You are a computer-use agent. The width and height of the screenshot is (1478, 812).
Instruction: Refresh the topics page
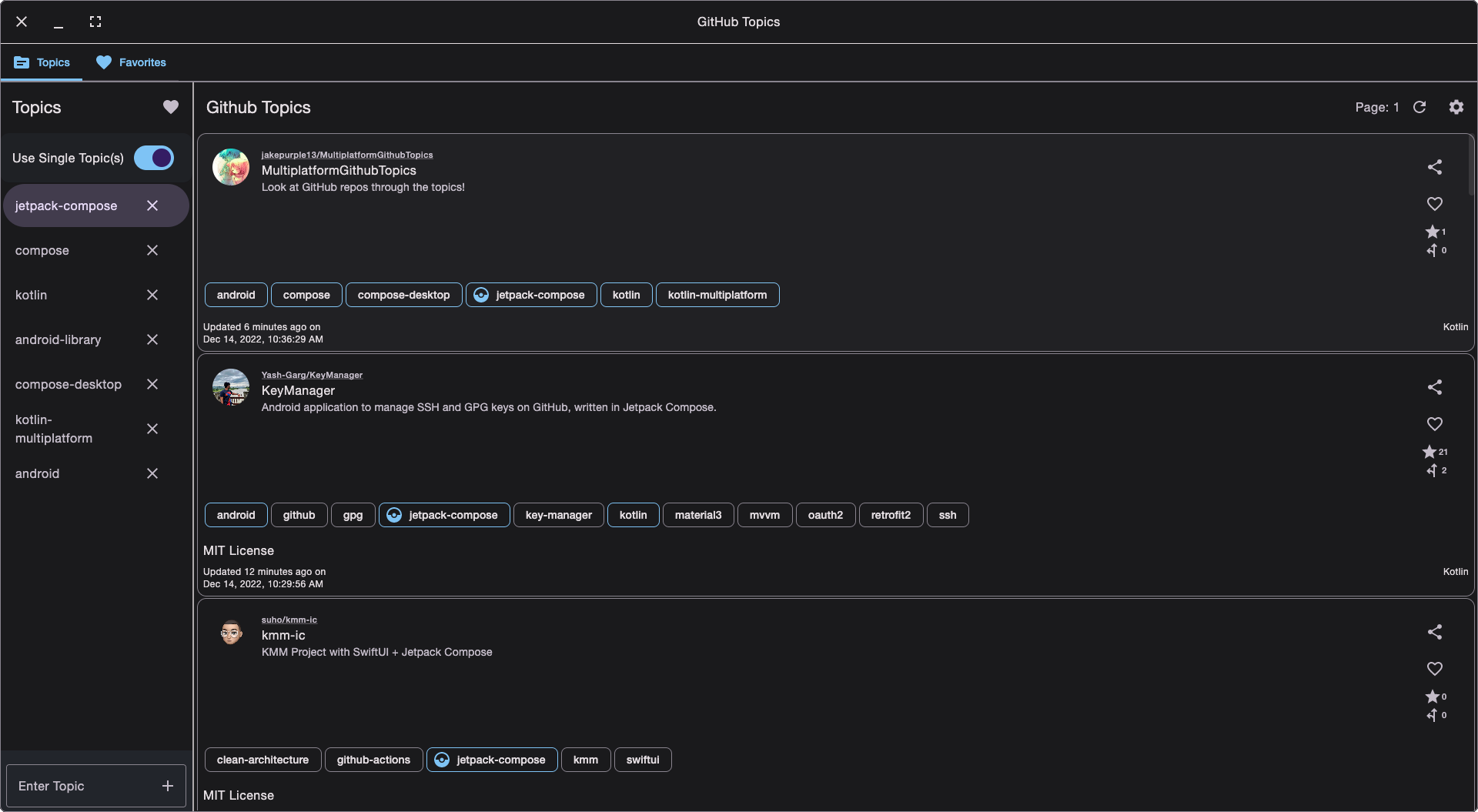1419,107
